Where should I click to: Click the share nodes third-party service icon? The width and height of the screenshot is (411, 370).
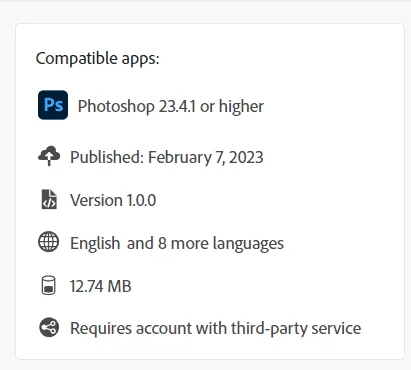(49, 328)
